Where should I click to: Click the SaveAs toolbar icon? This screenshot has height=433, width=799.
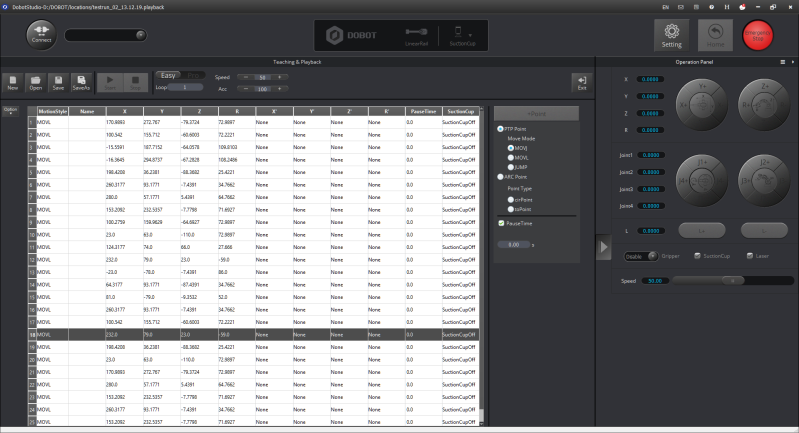81,82
